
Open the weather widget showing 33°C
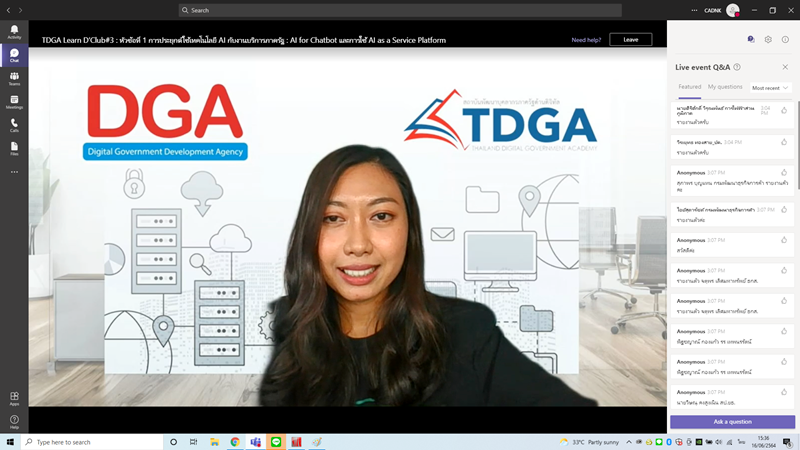(588, 442)
